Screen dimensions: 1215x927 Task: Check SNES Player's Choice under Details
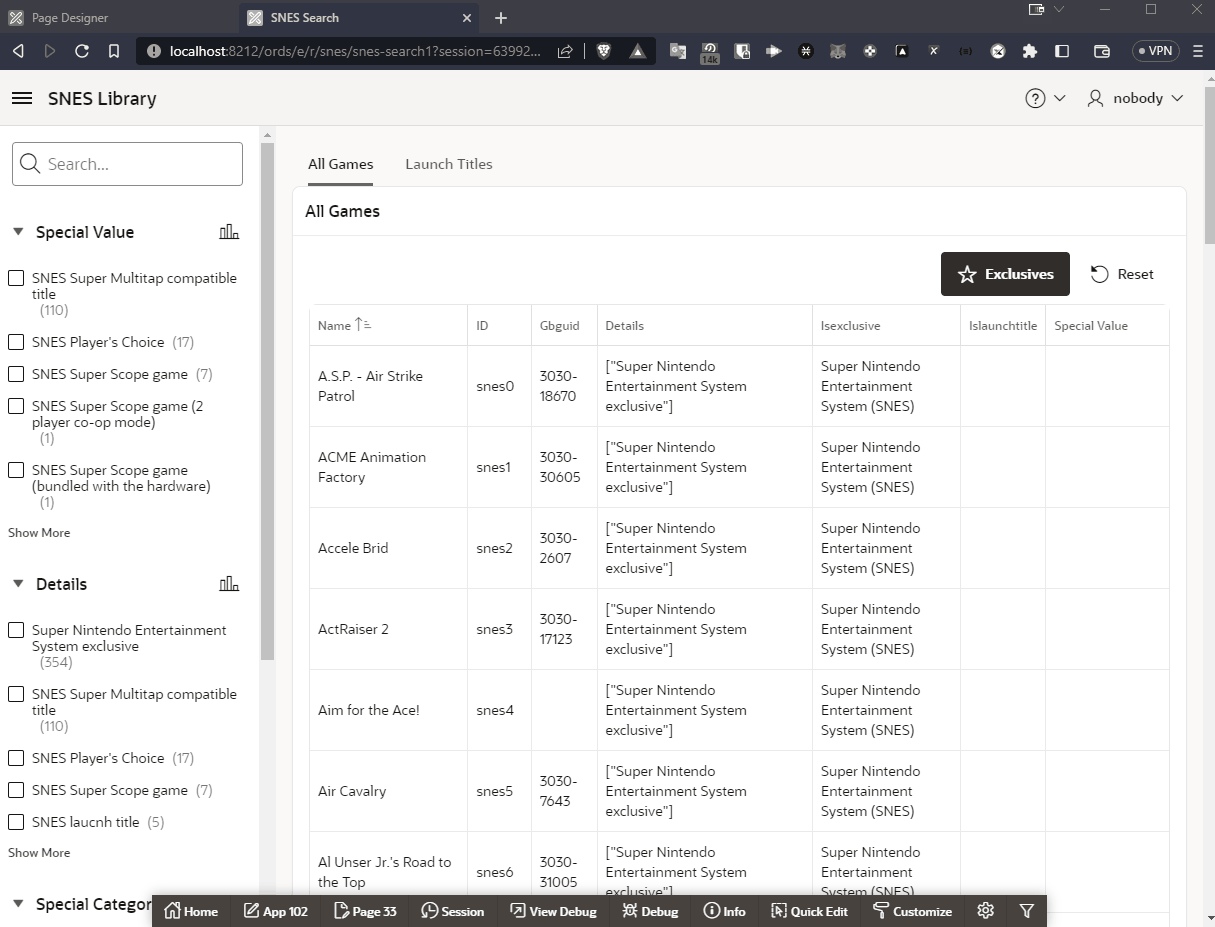[x=16, y=758]
